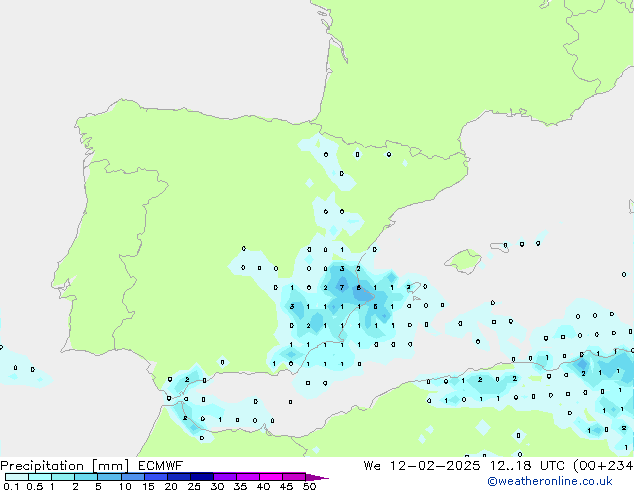Click the date text '12-02-2025'
The height and width of the screenshot is (490, 634).
[435, 466]
